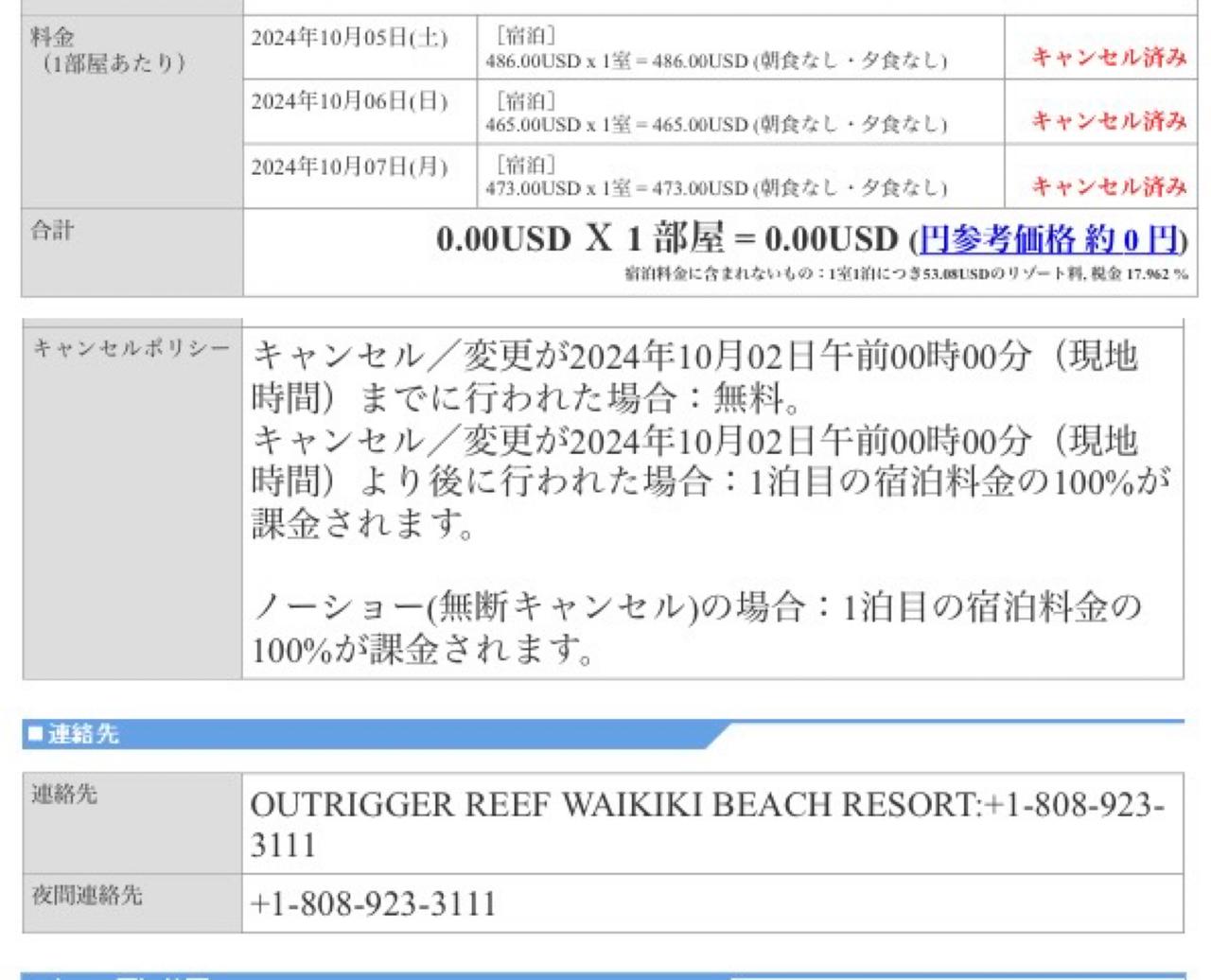Screen dimensions: 1211x980
Task: Click the ■連絡先 section header
Action: click(74, 733)
